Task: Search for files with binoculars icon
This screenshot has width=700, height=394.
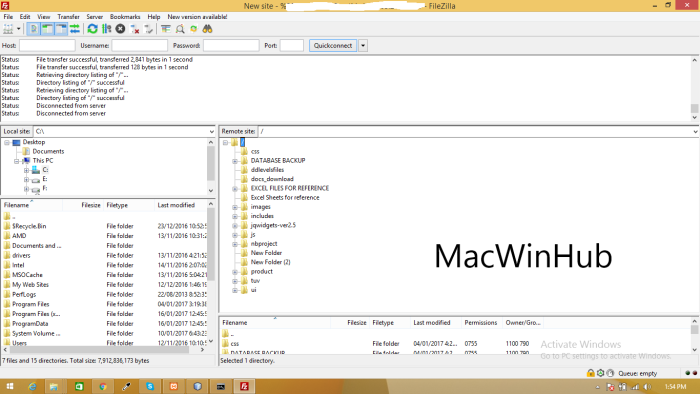Action: pos(207,29)
